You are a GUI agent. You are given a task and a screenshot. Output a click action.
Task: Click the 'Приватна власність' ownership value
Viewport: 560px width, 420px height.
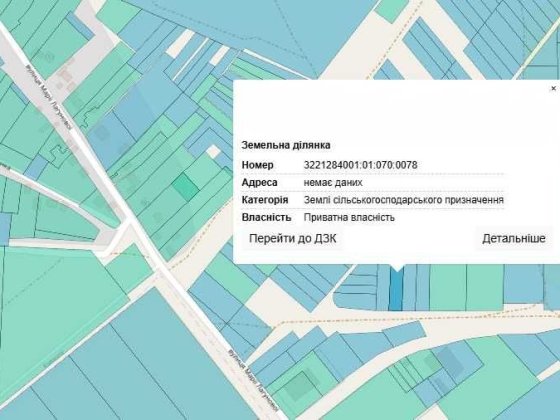pyautogui.click(x=349, y=218)
